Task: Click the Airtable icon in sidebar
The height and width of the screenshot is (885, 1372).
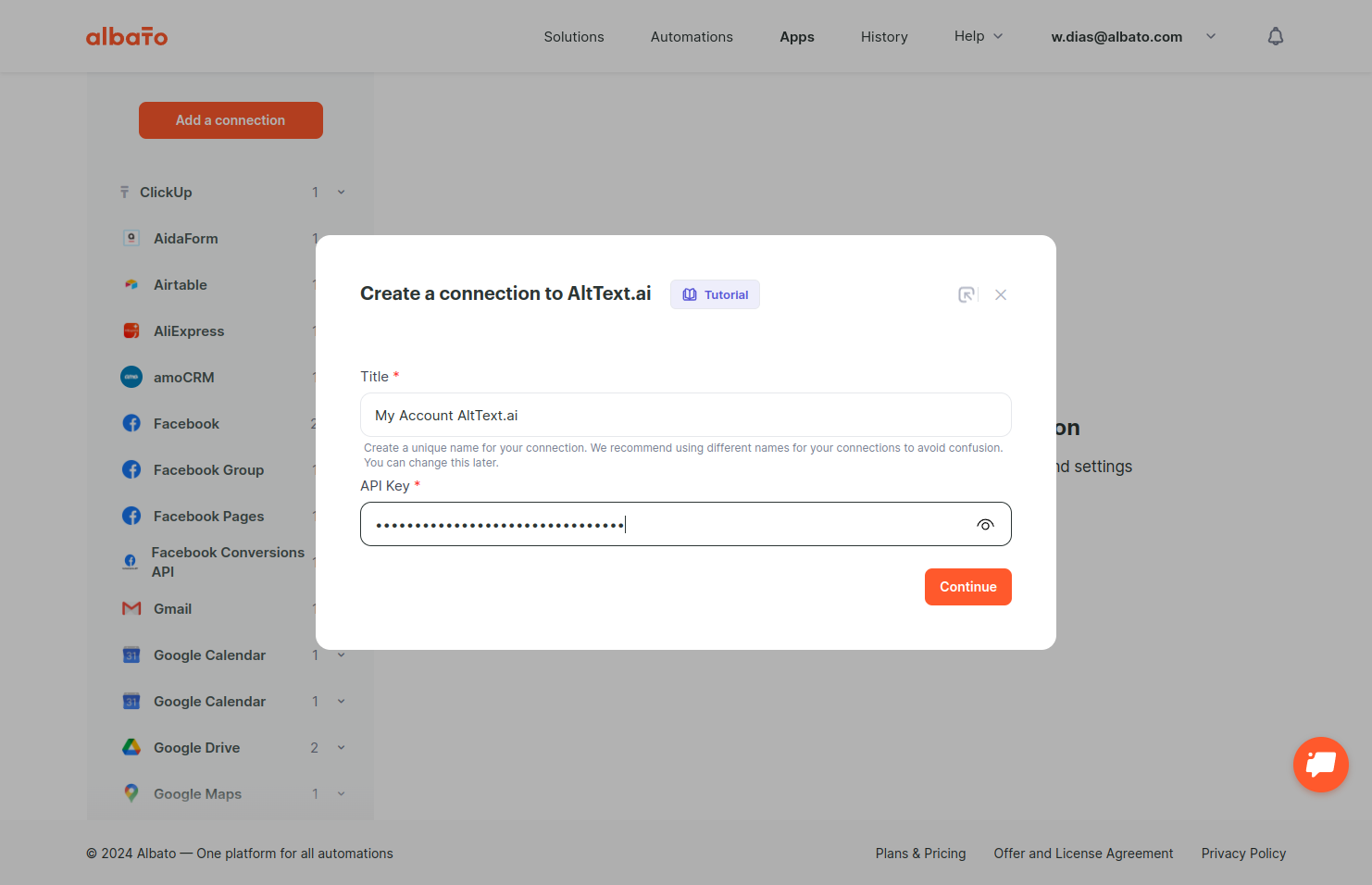Action: pos(131,284)
